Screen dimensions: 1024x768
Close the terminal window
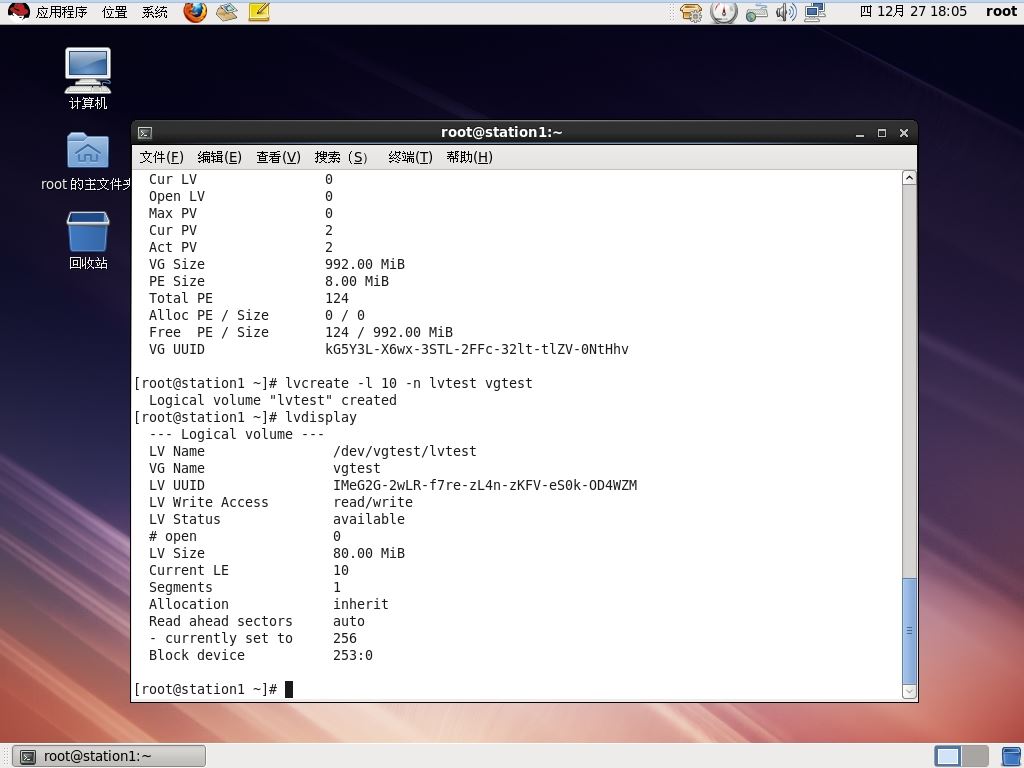[x=904, y=133]
